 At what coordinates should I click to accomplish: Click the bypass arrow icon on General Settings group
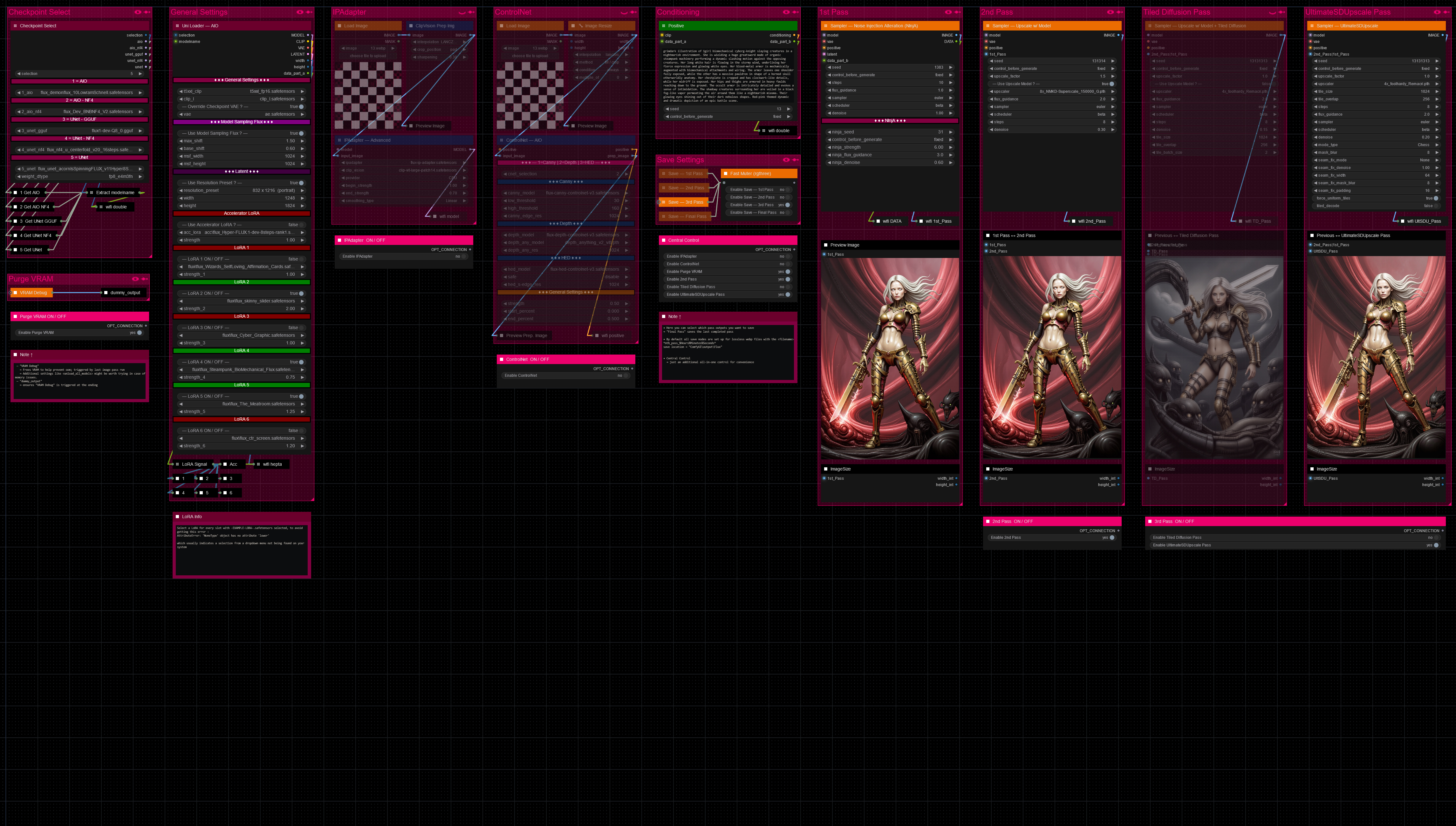[x=309, y=12]
